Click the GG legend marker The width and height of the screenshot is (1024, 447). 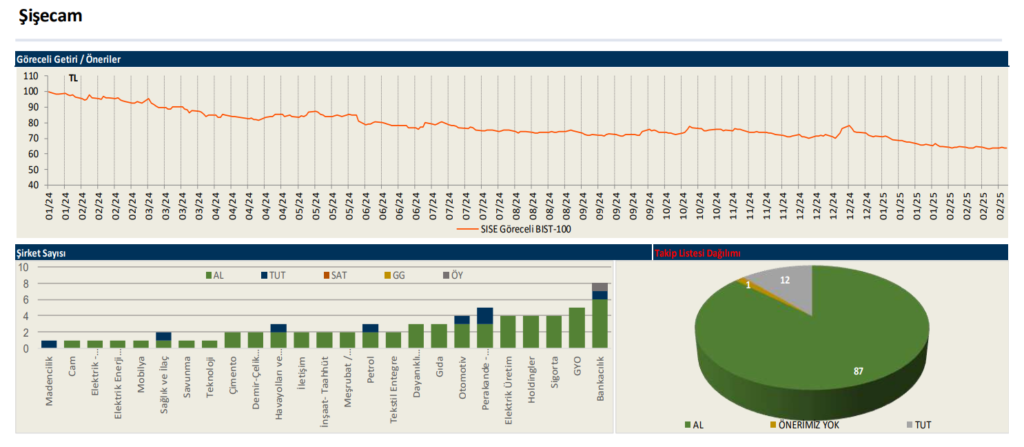coord(386,276)
